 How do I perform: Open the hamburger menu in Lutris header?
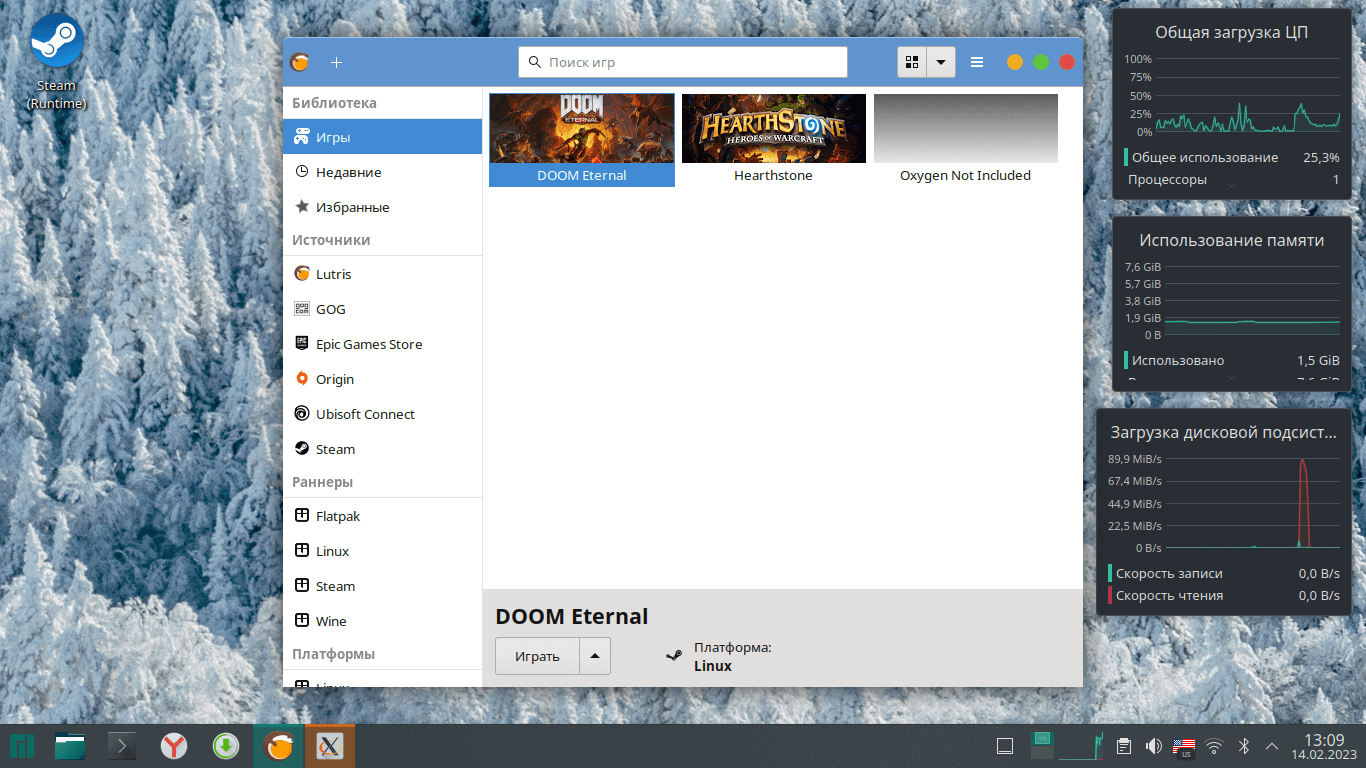(x=977, y=62)
